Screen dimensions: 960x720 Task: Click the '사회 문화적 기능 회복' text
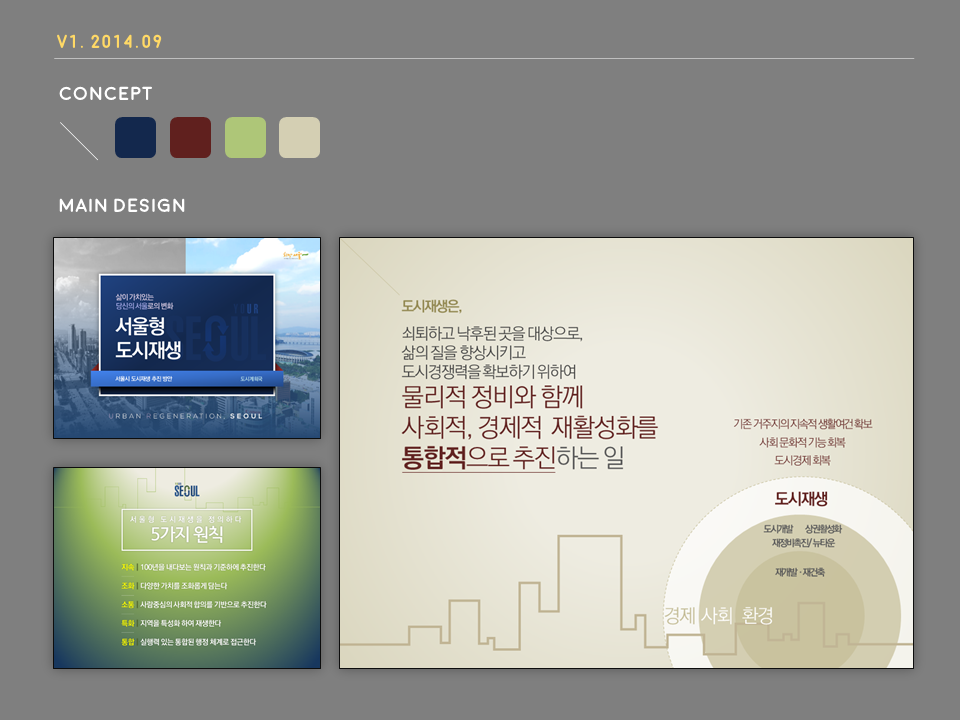point(802,442)
